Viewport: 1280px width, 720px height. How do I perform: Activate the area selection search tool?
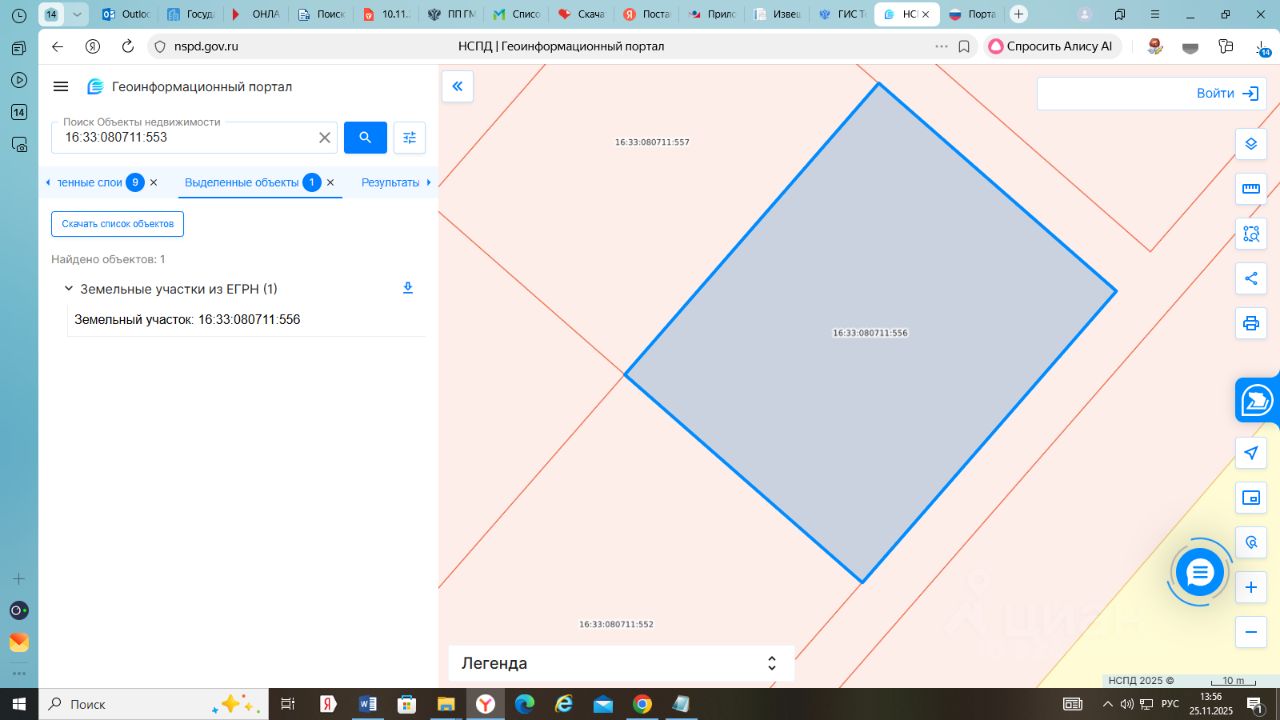1250,234
